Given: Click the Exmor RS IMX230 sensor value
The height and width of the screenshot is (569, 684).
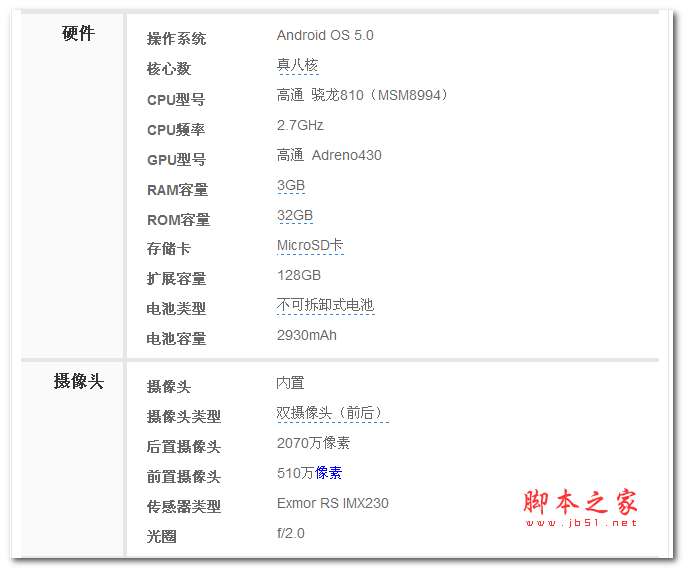Looking at the screenshot, I should [x=332, y=504].
